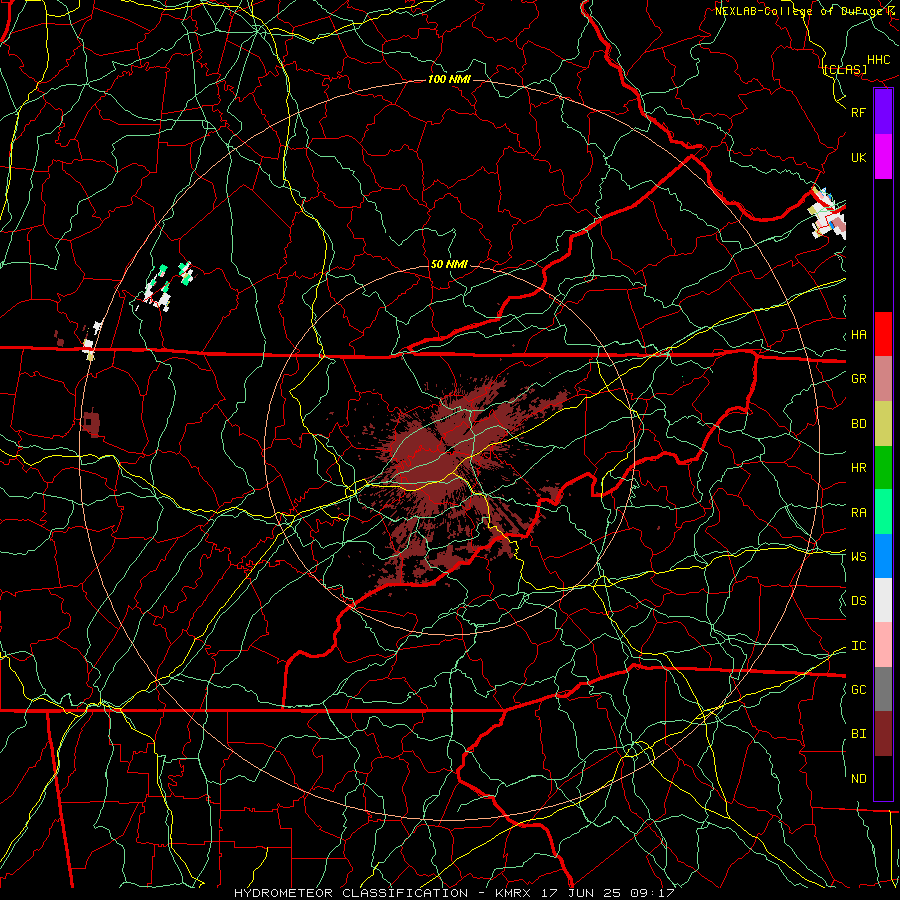
Task: Click the "GR" legend label
Action: (858, 379)
